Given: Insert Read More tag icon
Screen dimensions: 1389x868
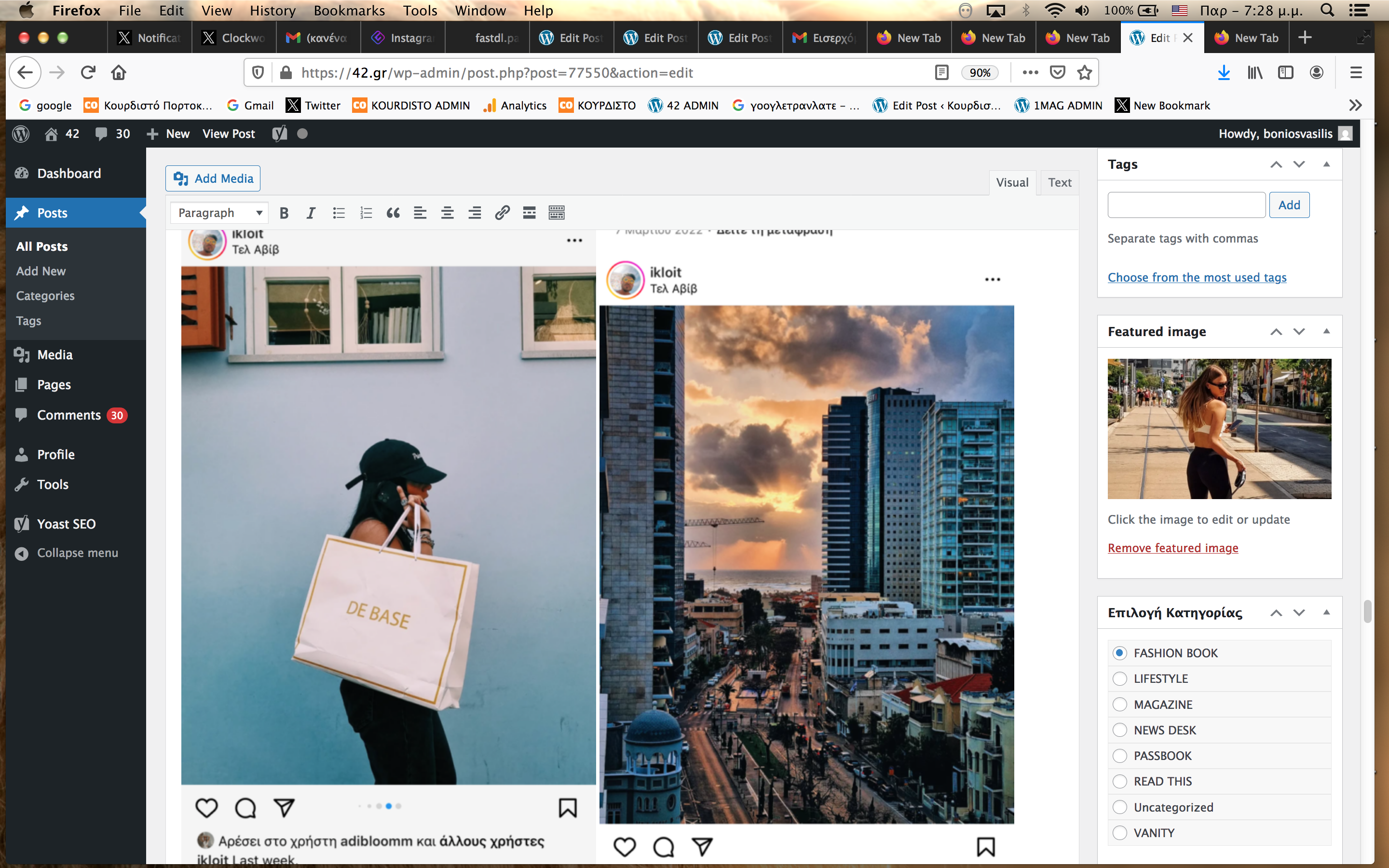Looking at the screenshot, I should [529, 213].
